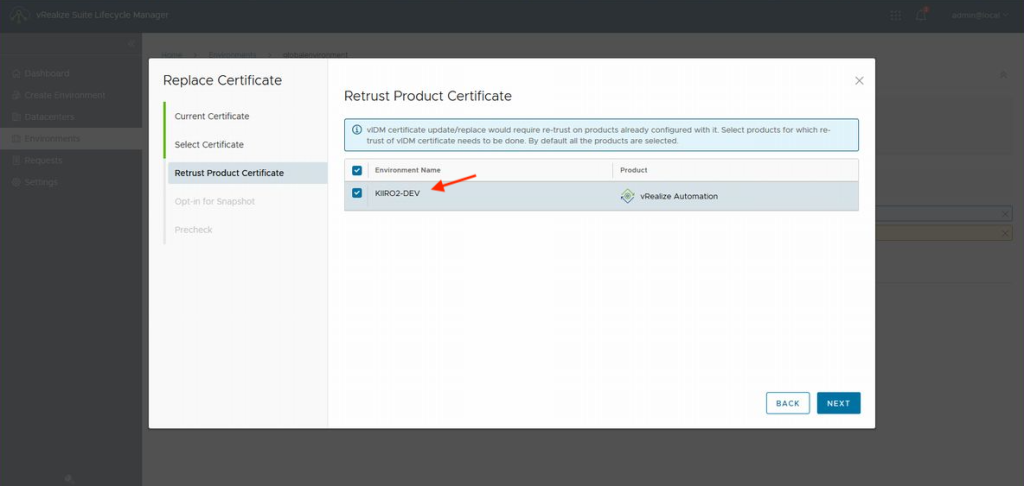Click the Replace Certificate dialog title
Screen dimensions: 1024x486
222,80
